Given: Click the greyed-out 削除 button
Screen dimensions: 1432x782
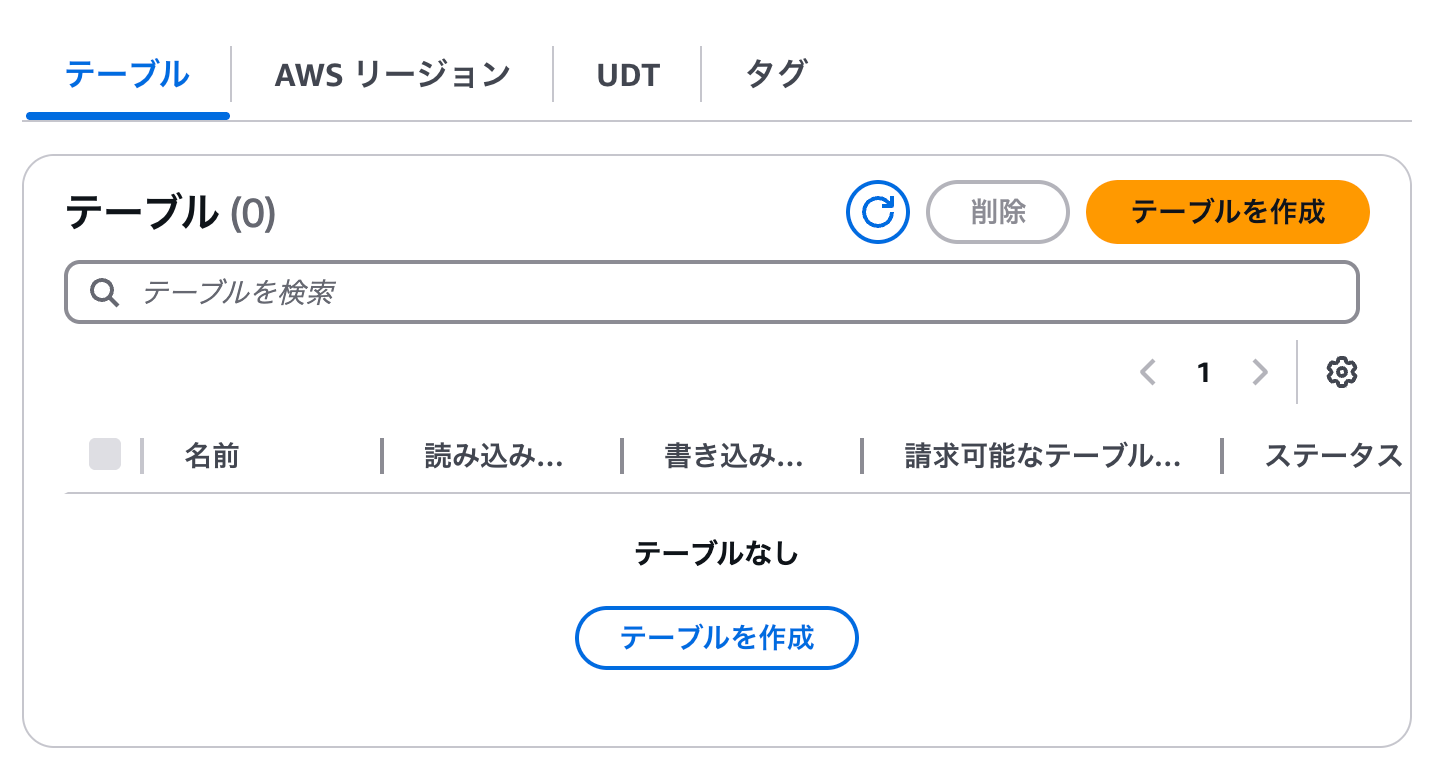Looking at the screenshot, I should (x=998, y=212).
